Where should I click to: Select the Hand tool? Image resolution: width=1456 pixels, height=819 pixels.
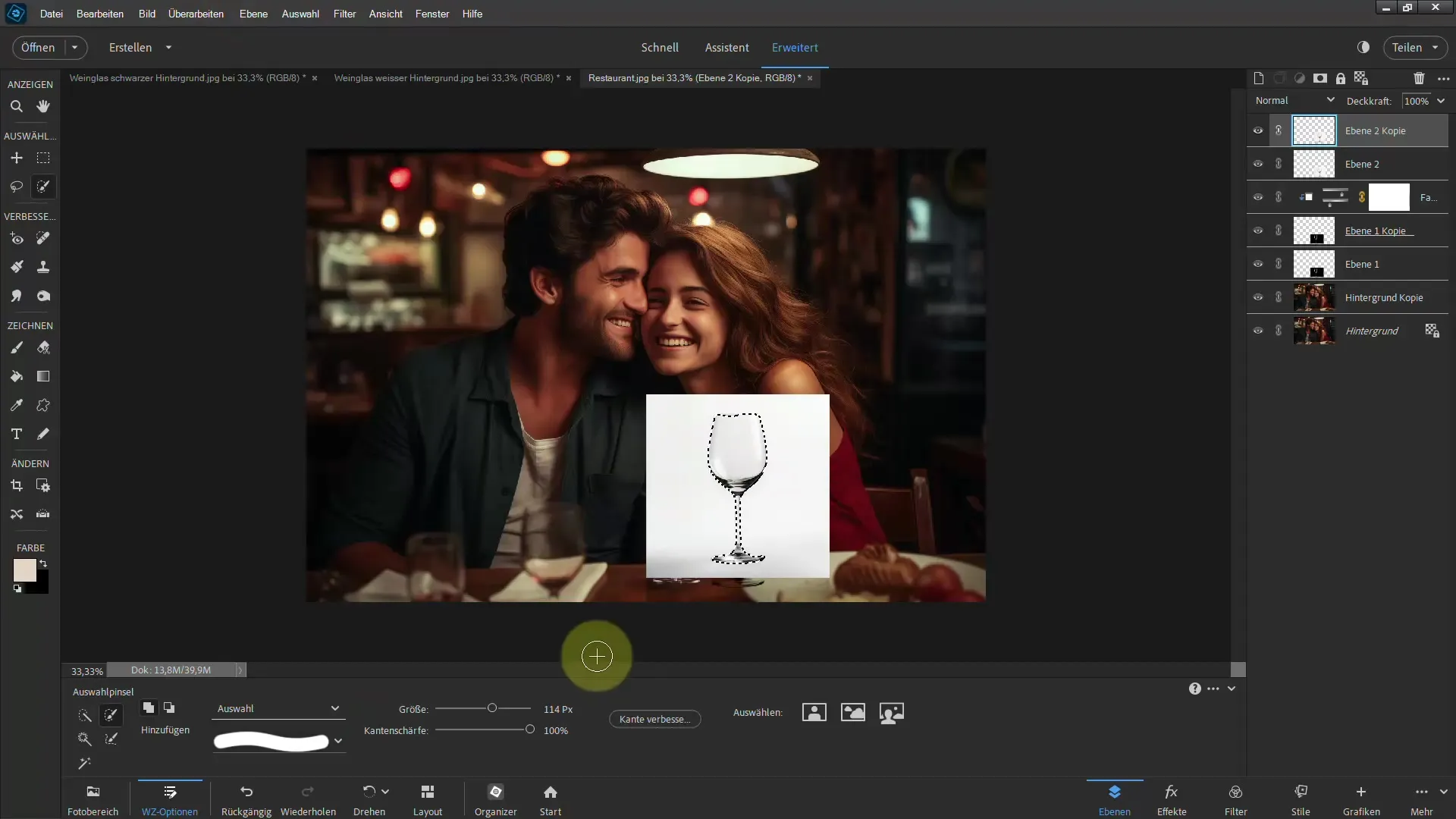[43, 106]
